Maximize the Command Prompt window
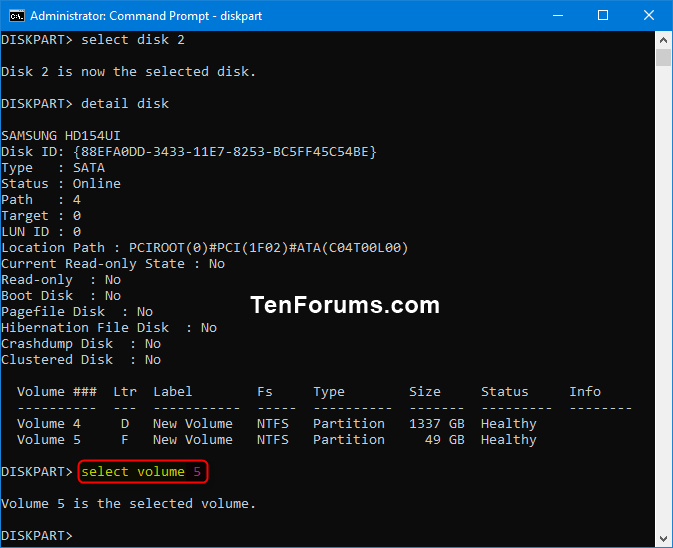673x548 pixels. (x=603, y=15)
